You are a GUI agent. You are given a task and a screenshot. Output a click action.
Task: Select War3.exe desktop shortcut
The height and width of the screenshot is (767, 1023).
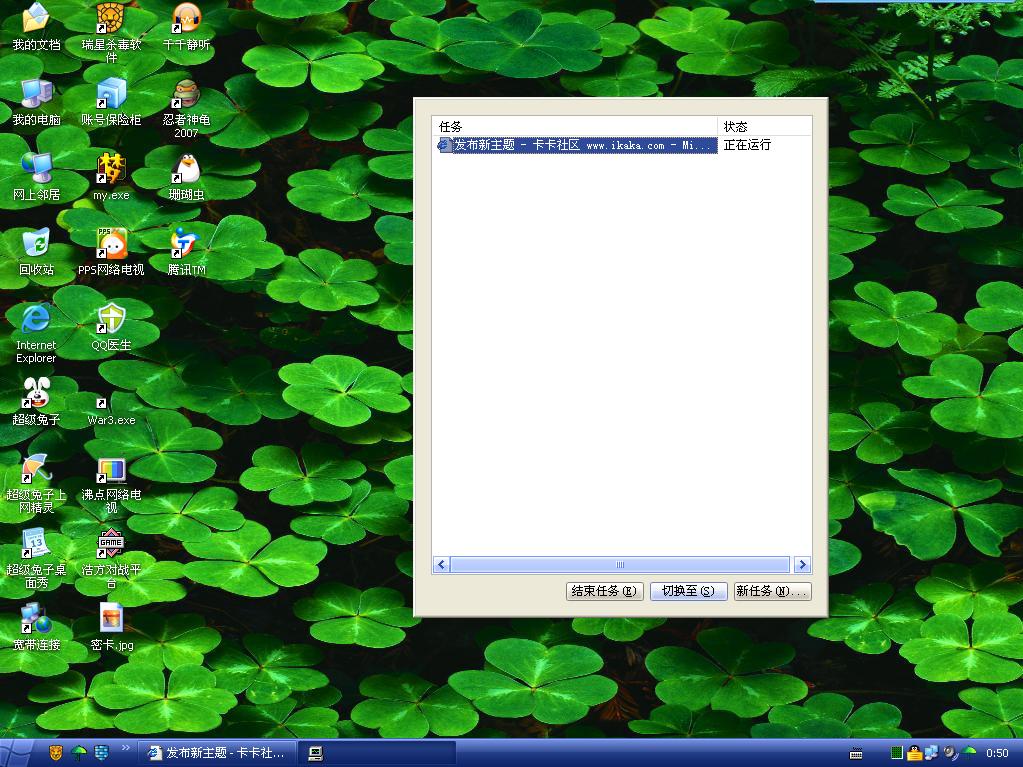(111, 414)
